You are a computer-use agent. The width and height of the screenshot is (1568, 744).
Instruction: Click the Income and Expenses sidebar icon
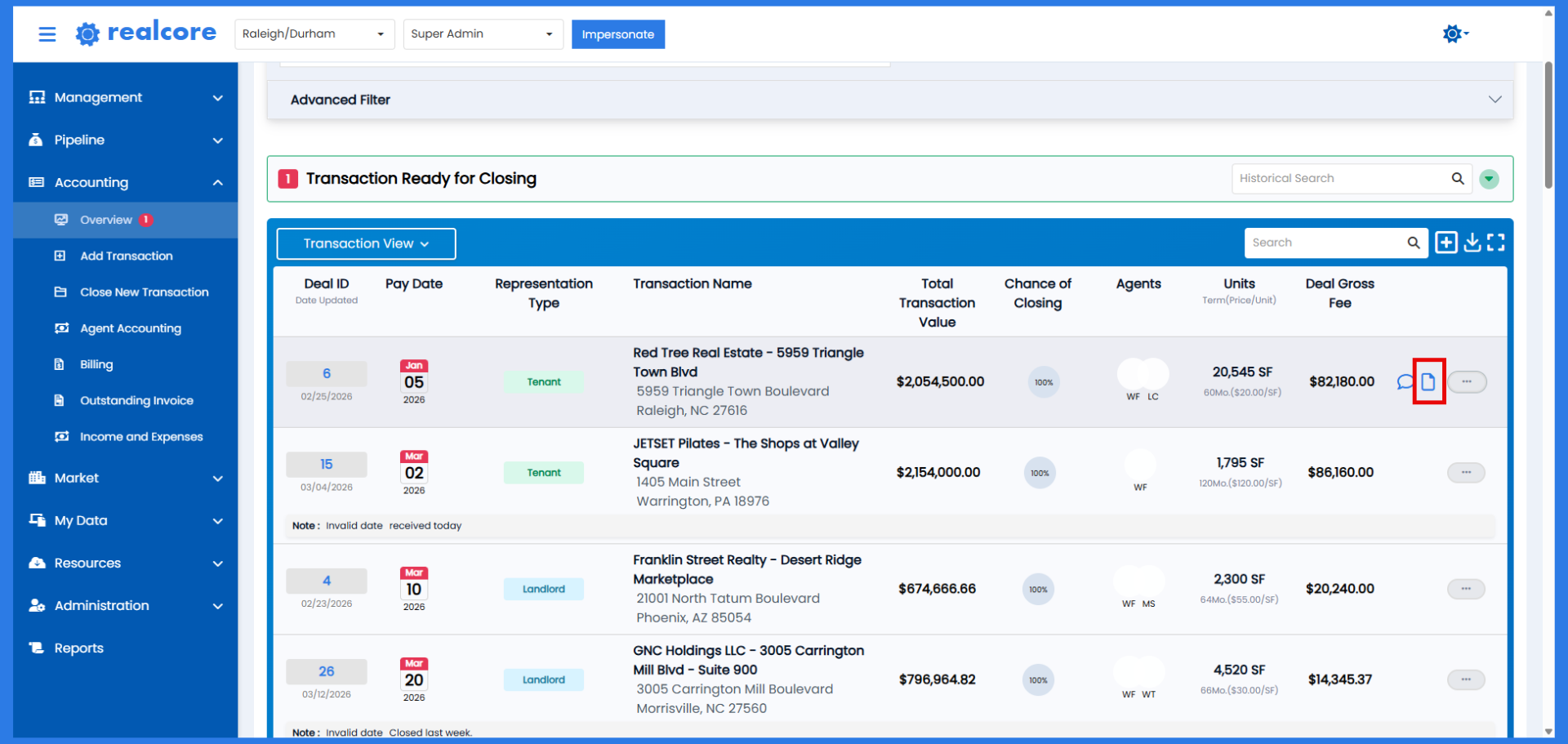[x=61, y=436]
